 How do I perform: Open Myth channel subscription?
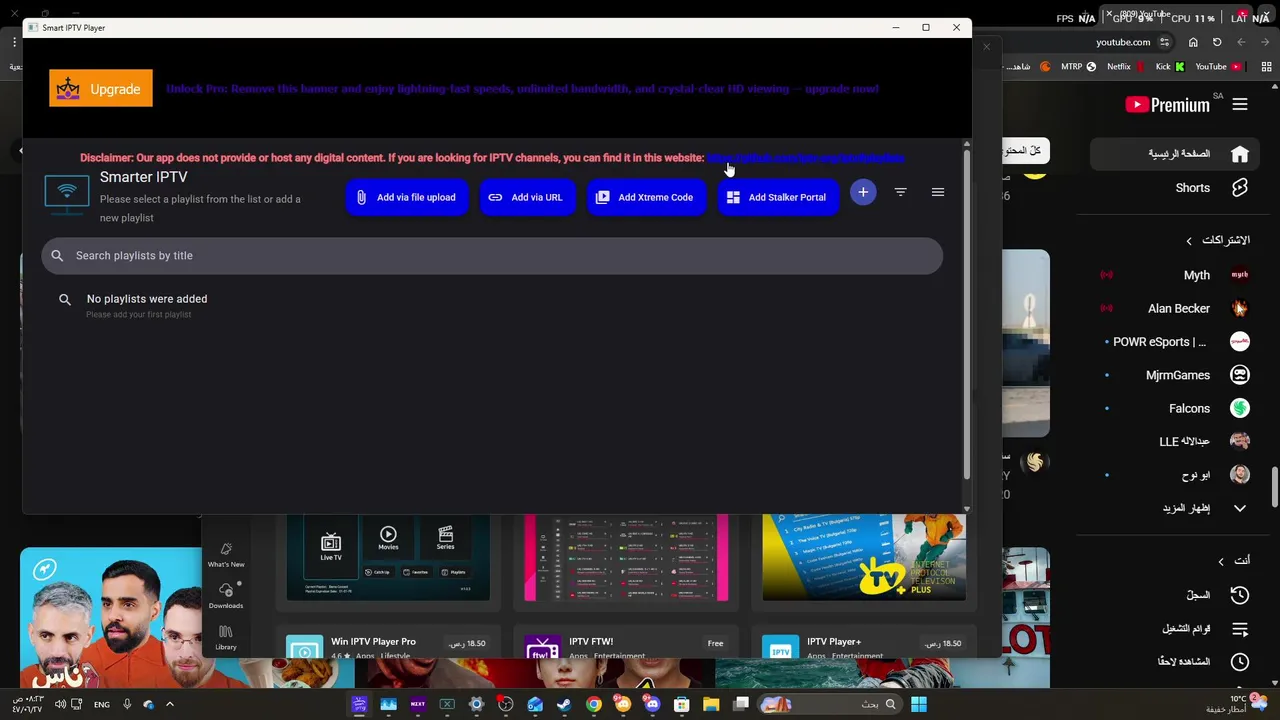pyautogui.click(x=1175, y=275)
